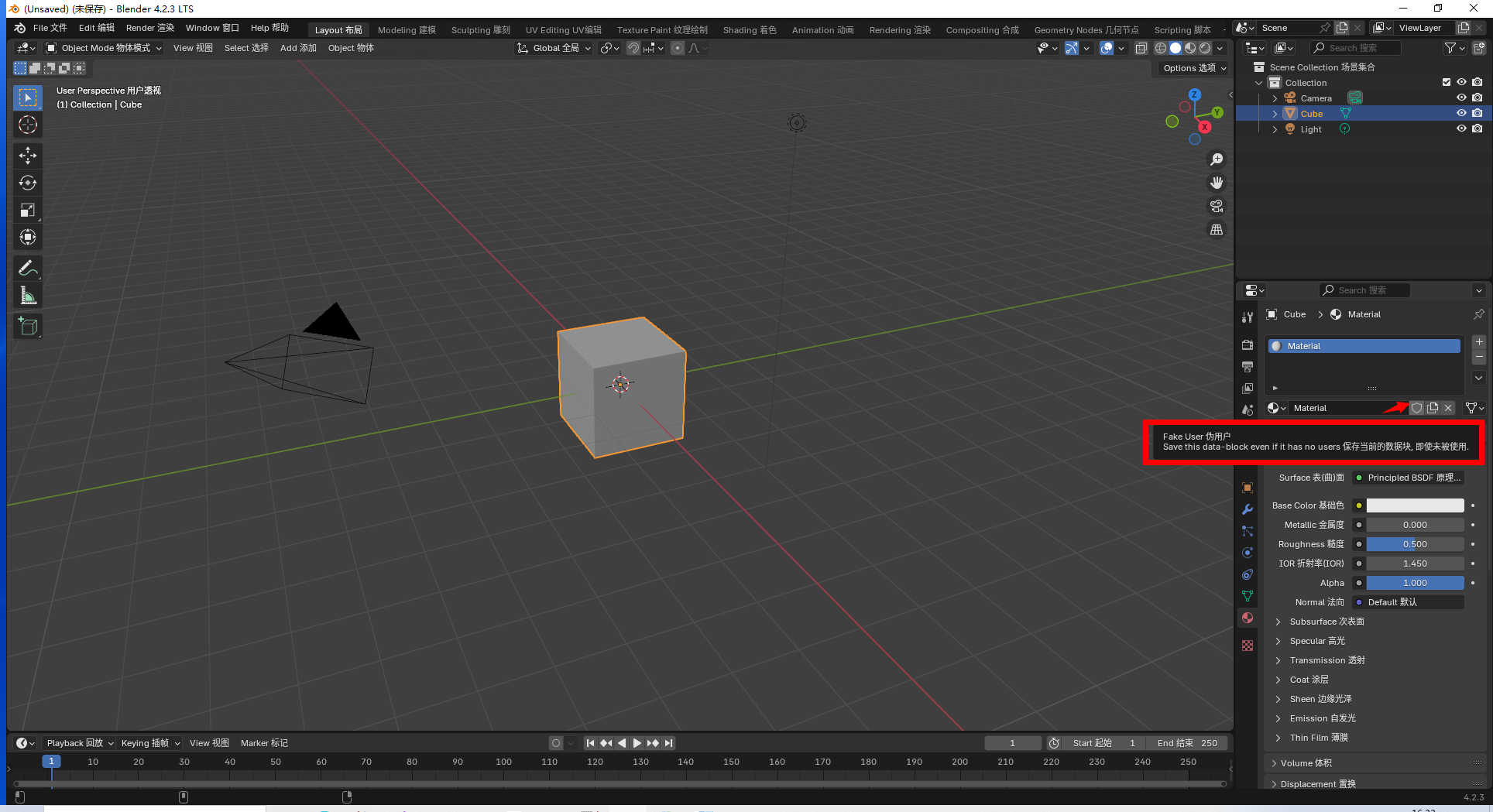1493x812 pixels.
Task: Open the Output properties tab
Action: coord(1248,367)
